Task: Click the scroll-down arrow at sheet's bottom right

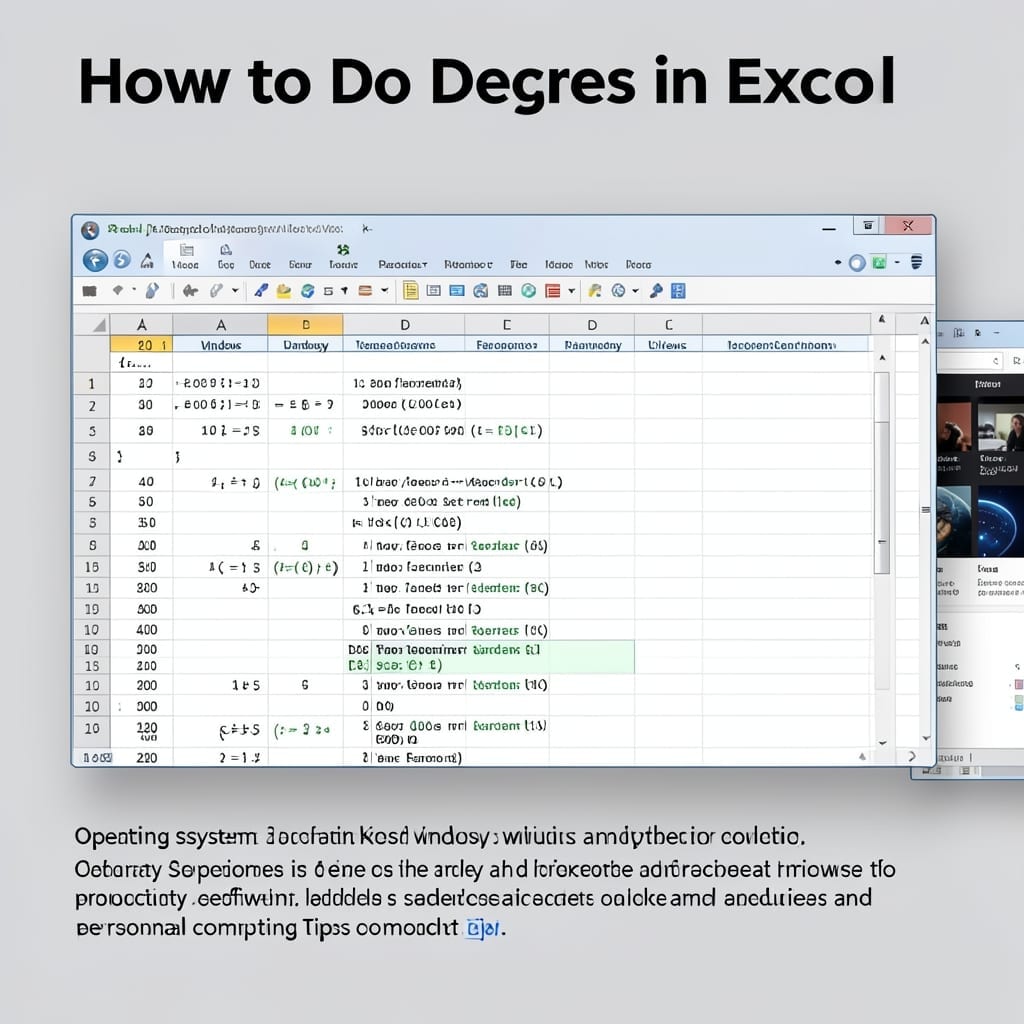Action: pyautogui.click(x=882, y=743)
